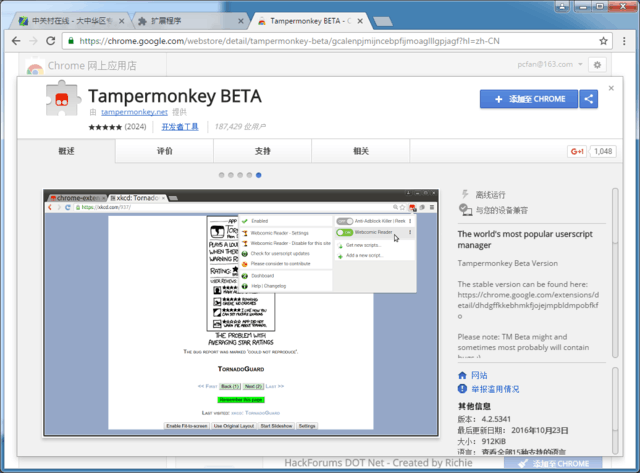Reload the page with the refresh icon
Viewport: 640px width, 473px height.
[51, 41]
